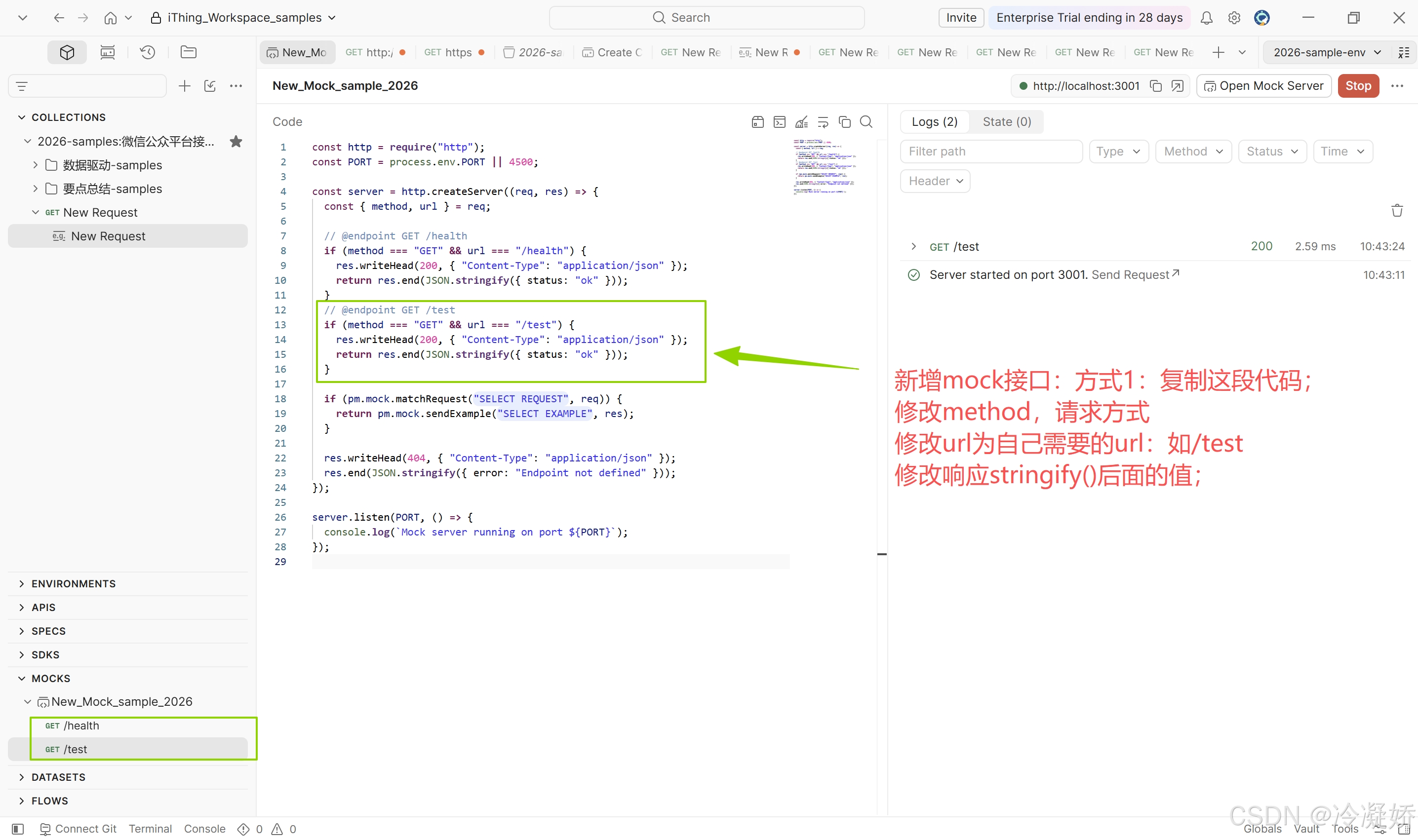Expand the 要点总结-samples folder

point(35,189)
